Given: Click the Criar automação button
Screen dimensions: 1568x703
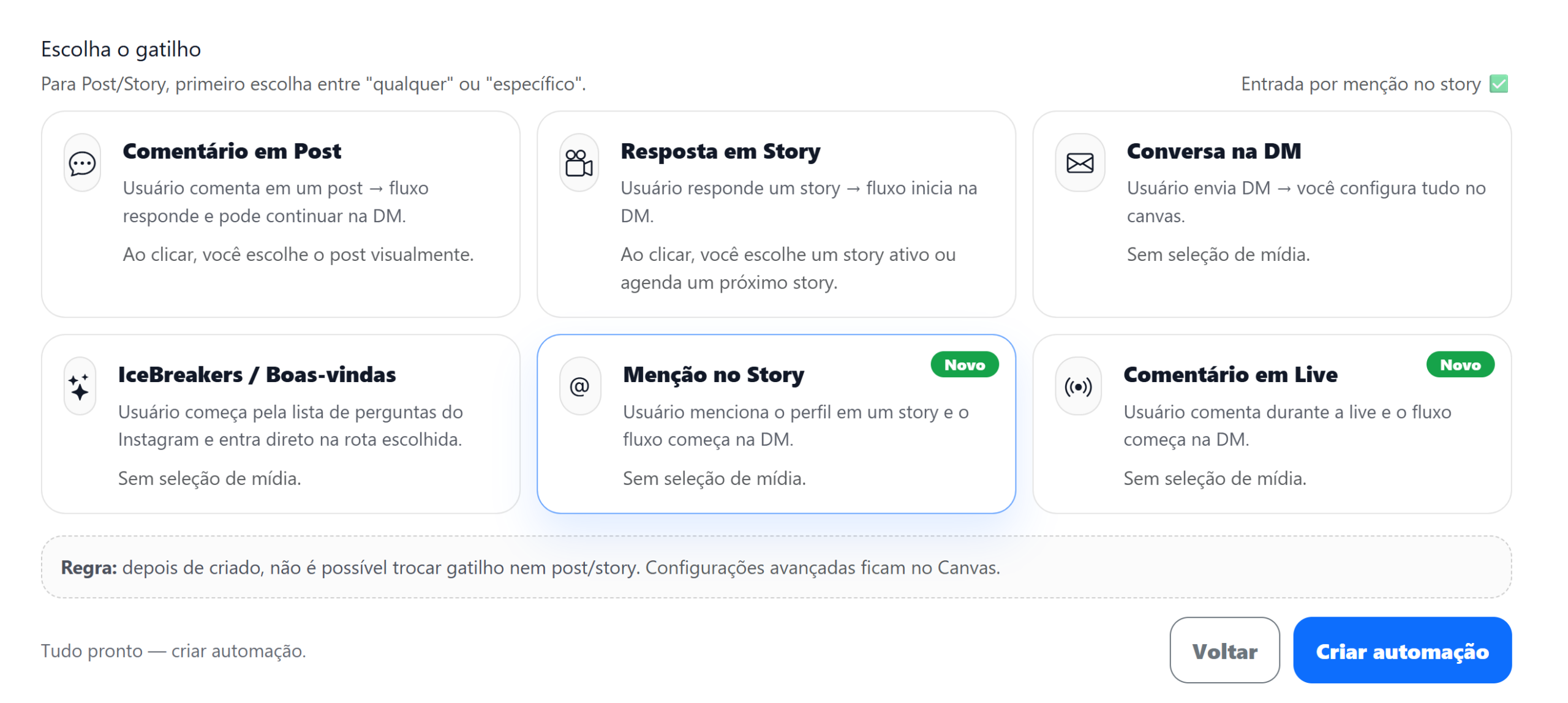Looking at the screenshot, I should (x=1402, y=651).
